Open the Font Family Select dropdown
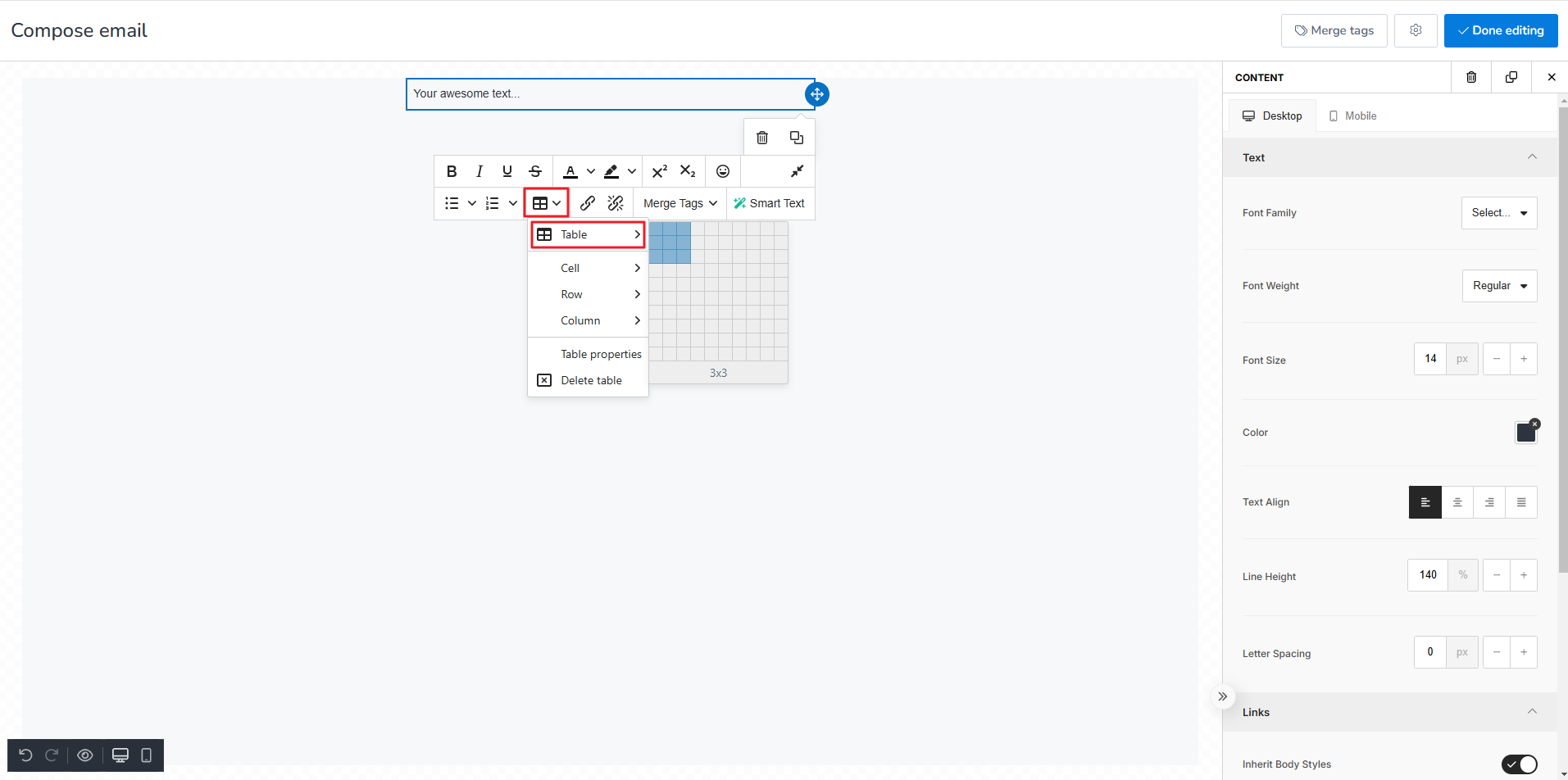The height and width of the screenshot is (780, 1568). pos(1498,212)
